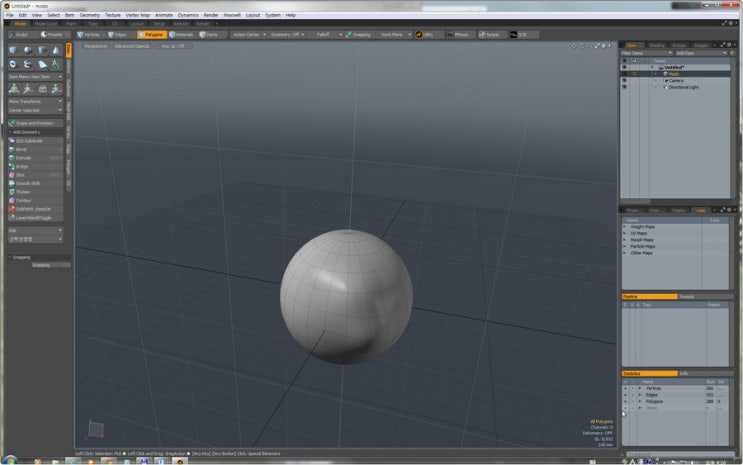Click the SDS Subdivide tool

tap(36, 141)
